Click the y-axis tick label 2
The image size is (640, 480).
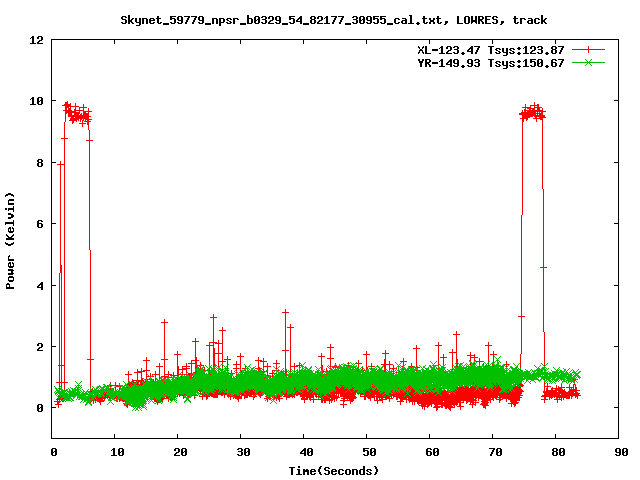[x=40, y=347]
